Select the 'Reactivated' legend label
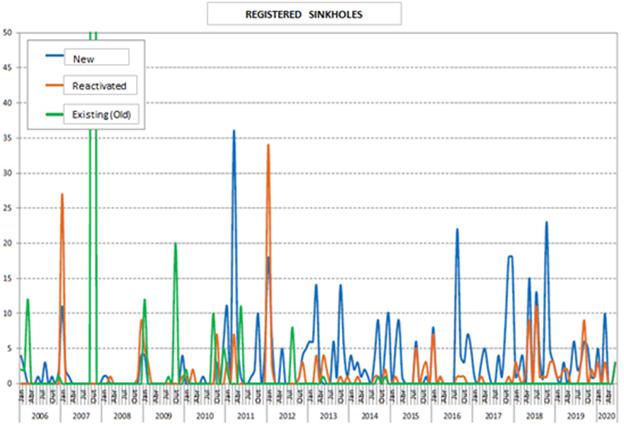Viewport: 624px width, 428px height. click(x=99, y=86)
